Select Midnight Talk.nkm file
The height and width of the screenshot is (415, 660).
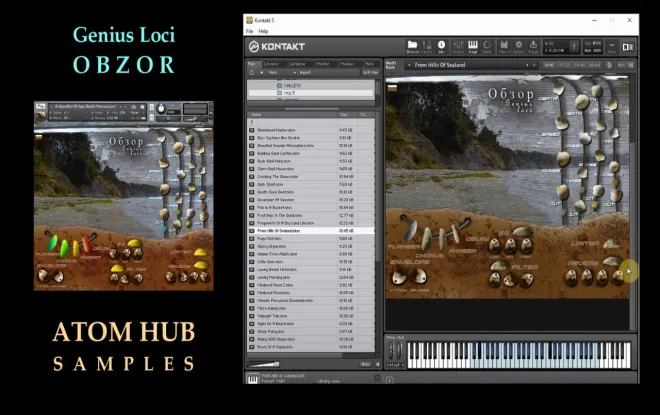point(310,316)
